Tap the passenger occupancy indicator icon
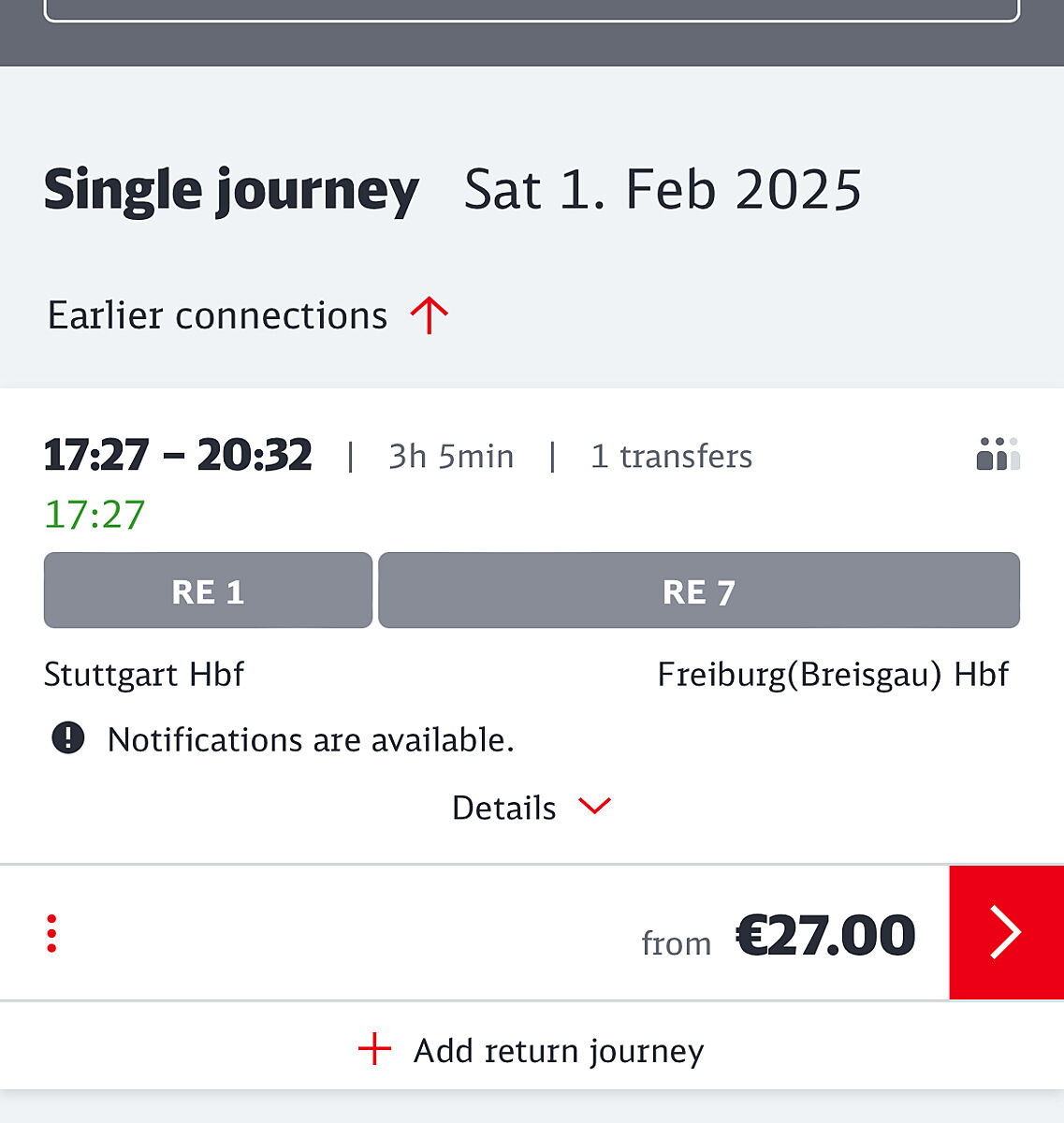 (x=998, y=454)
